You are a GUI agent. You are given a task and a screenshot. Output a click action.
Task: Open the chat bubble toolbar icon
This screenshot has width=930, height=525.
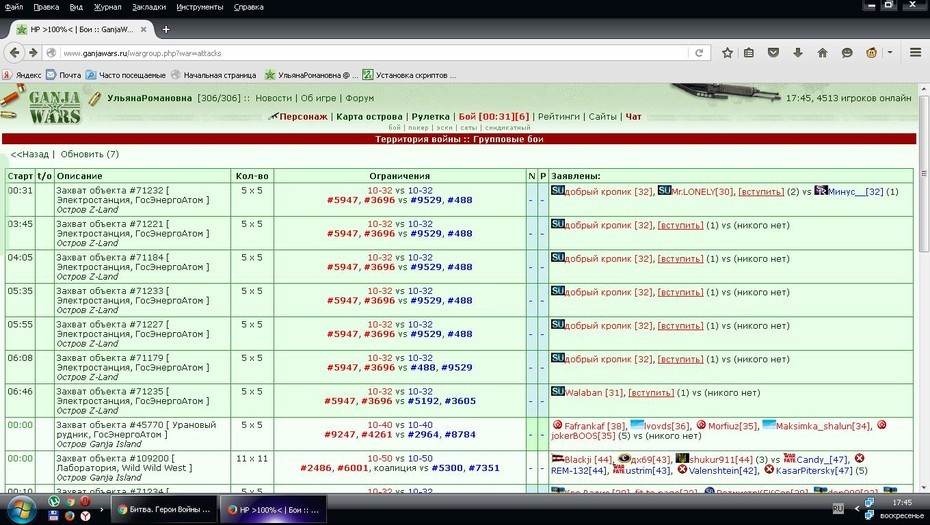[x=847, y=53]
